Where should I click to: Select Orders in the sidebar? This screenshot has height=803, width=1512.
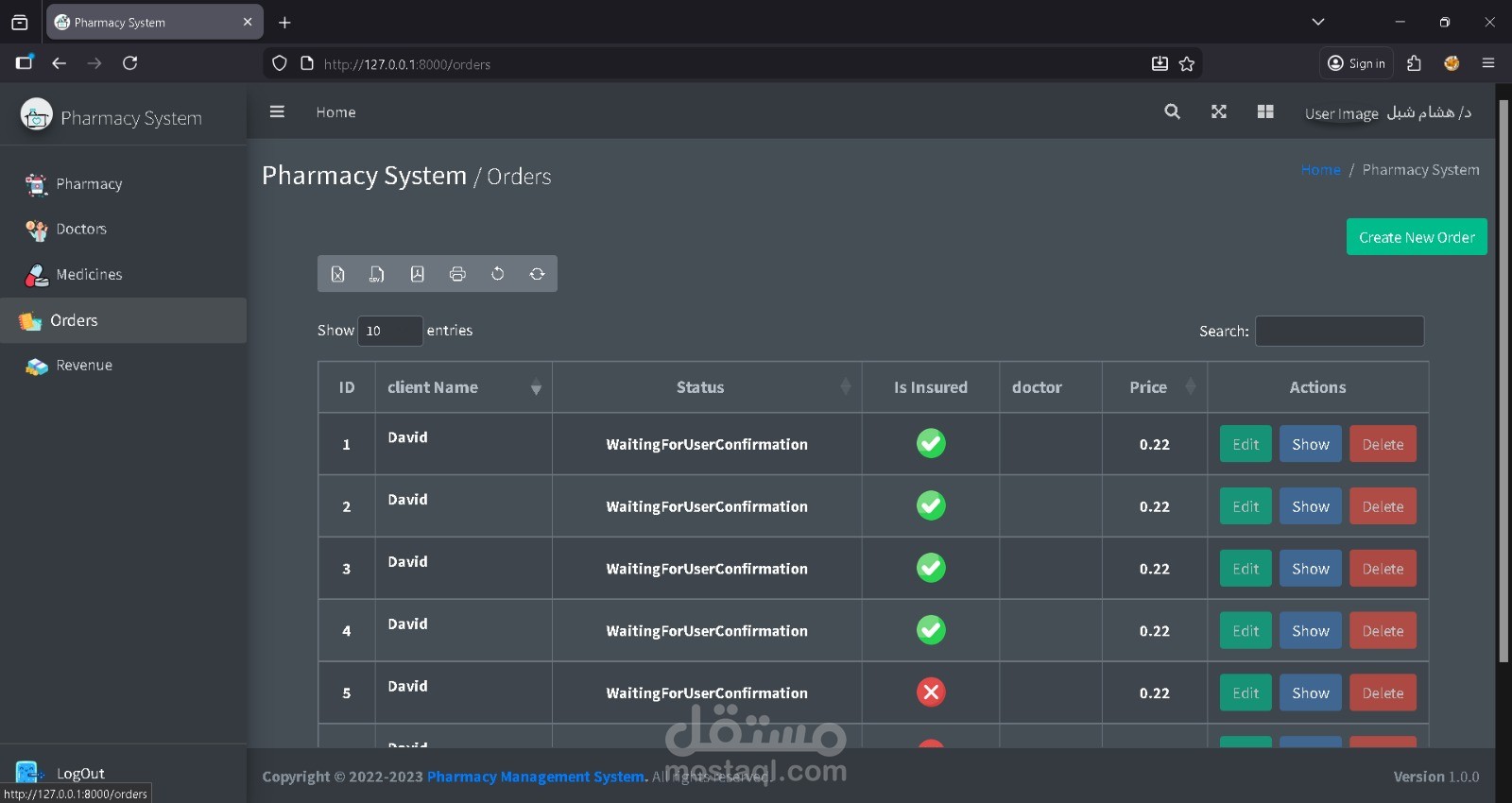123,320
